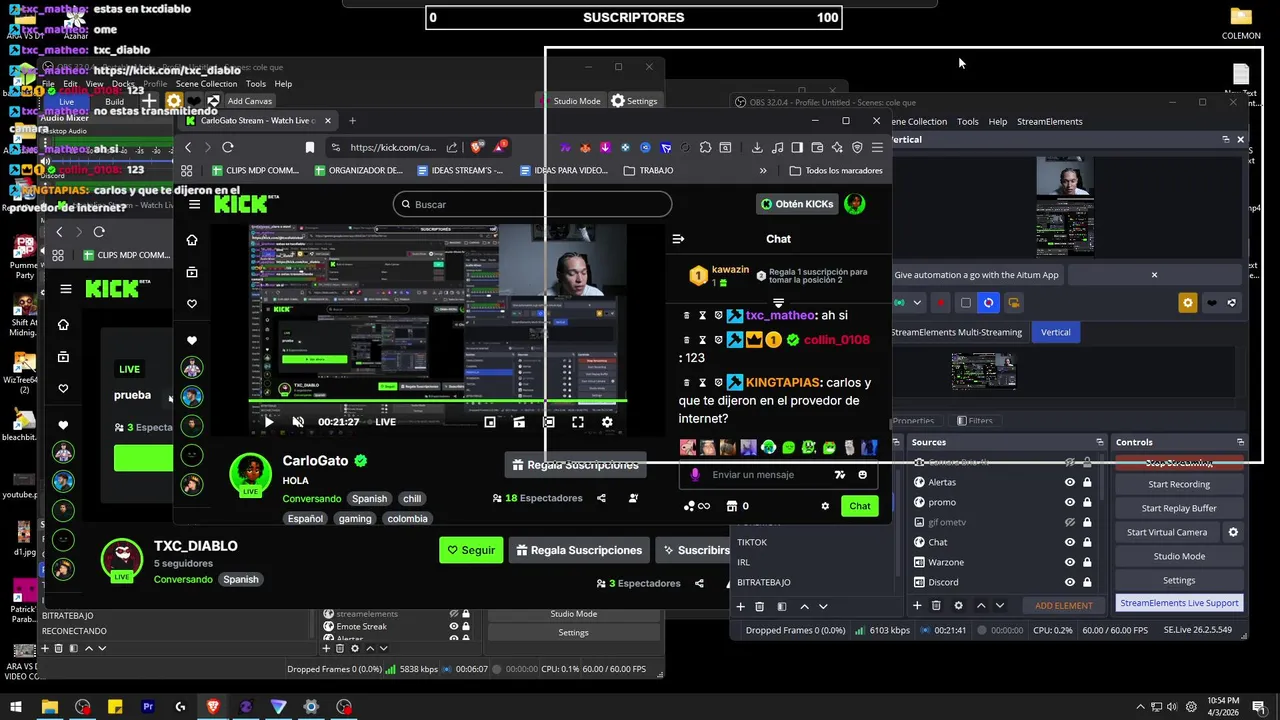
Task: Hide the Warzone source
Action: tap(1070, 562)
